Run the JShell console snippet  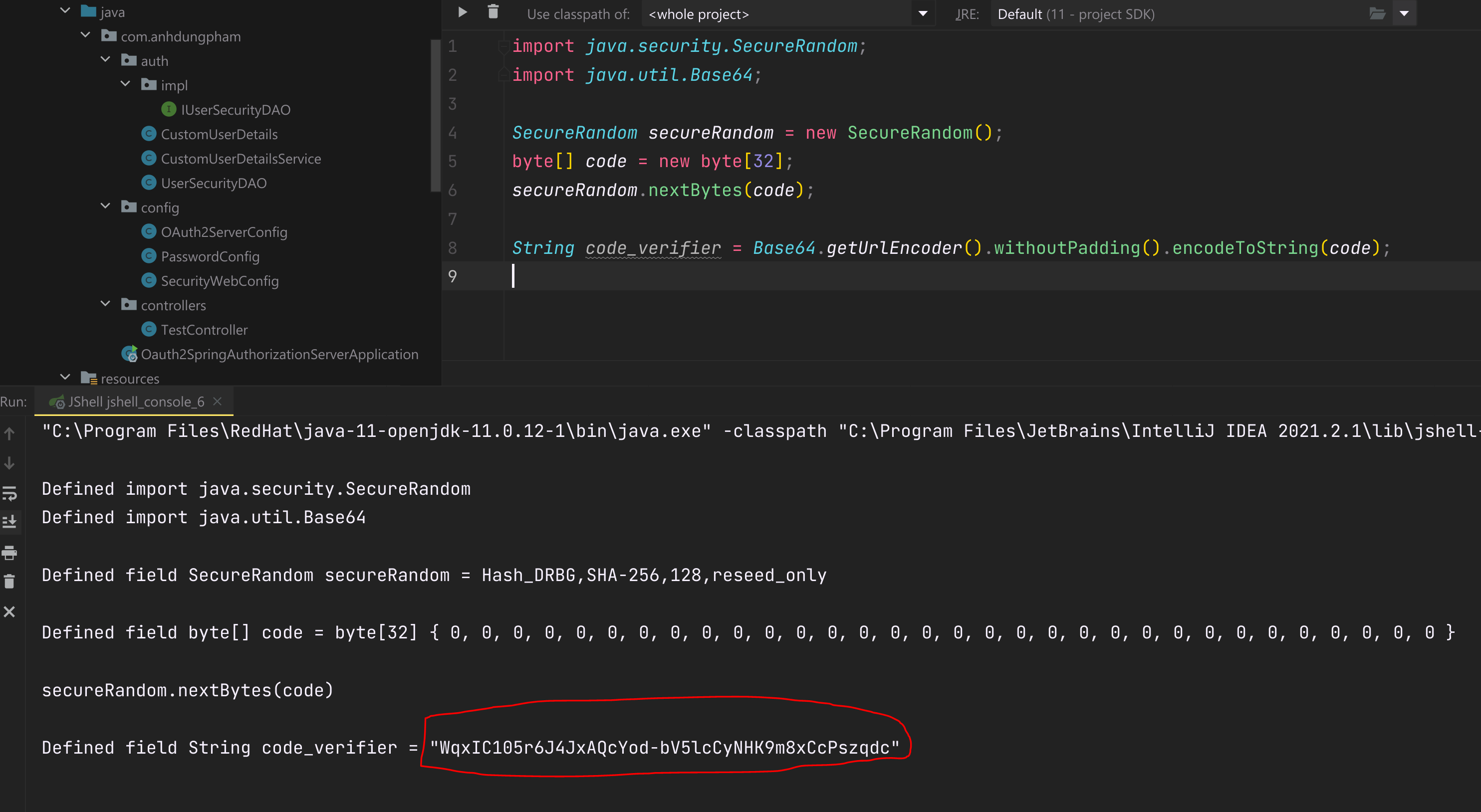point(462,12)
